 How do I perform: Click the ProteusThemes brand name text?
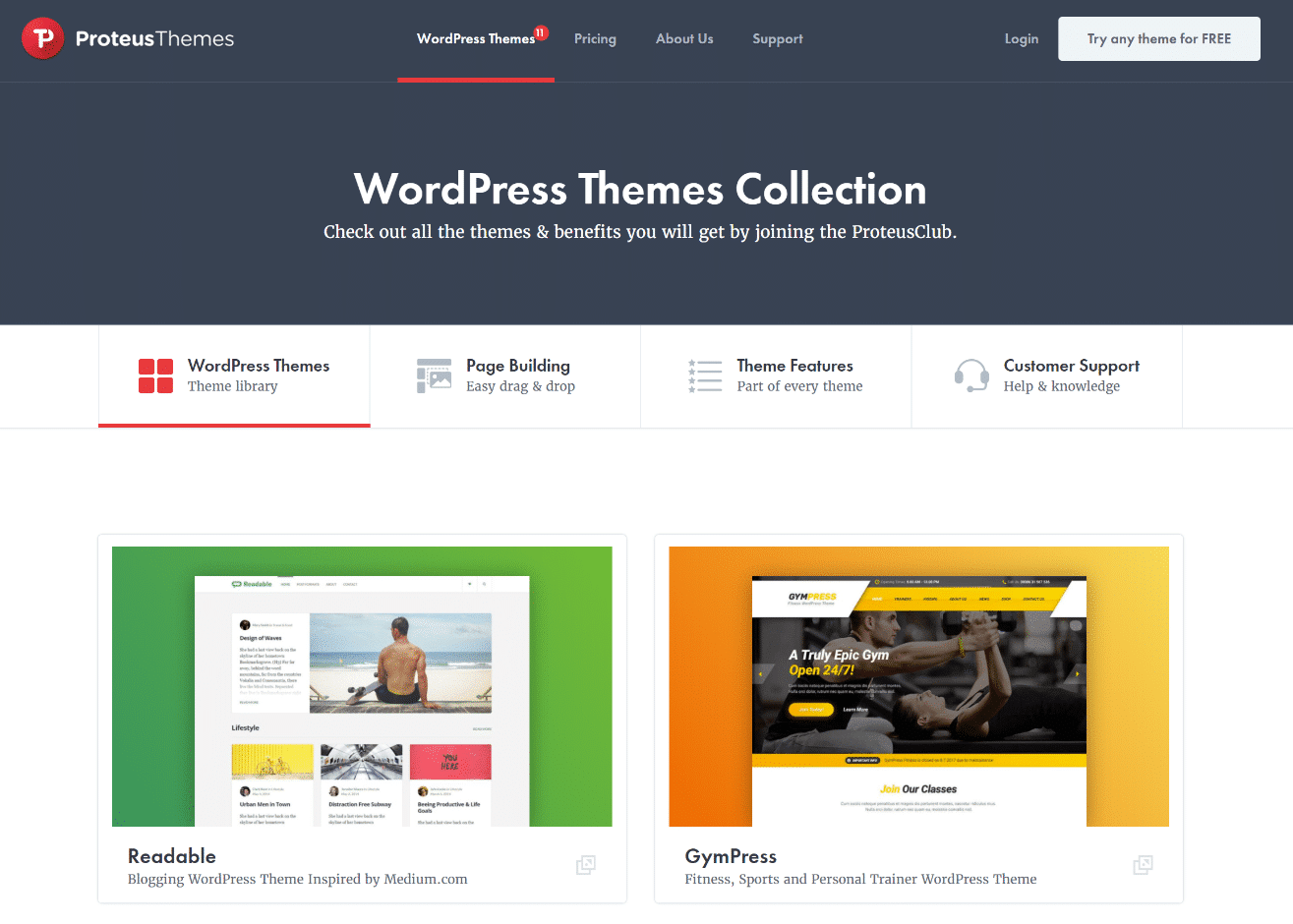tap(154, 39)
